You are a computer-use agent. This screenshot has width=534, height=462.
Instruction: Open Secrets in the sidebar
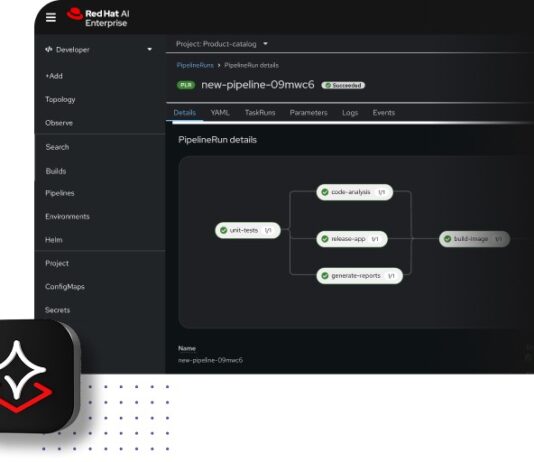coord(57,310)
